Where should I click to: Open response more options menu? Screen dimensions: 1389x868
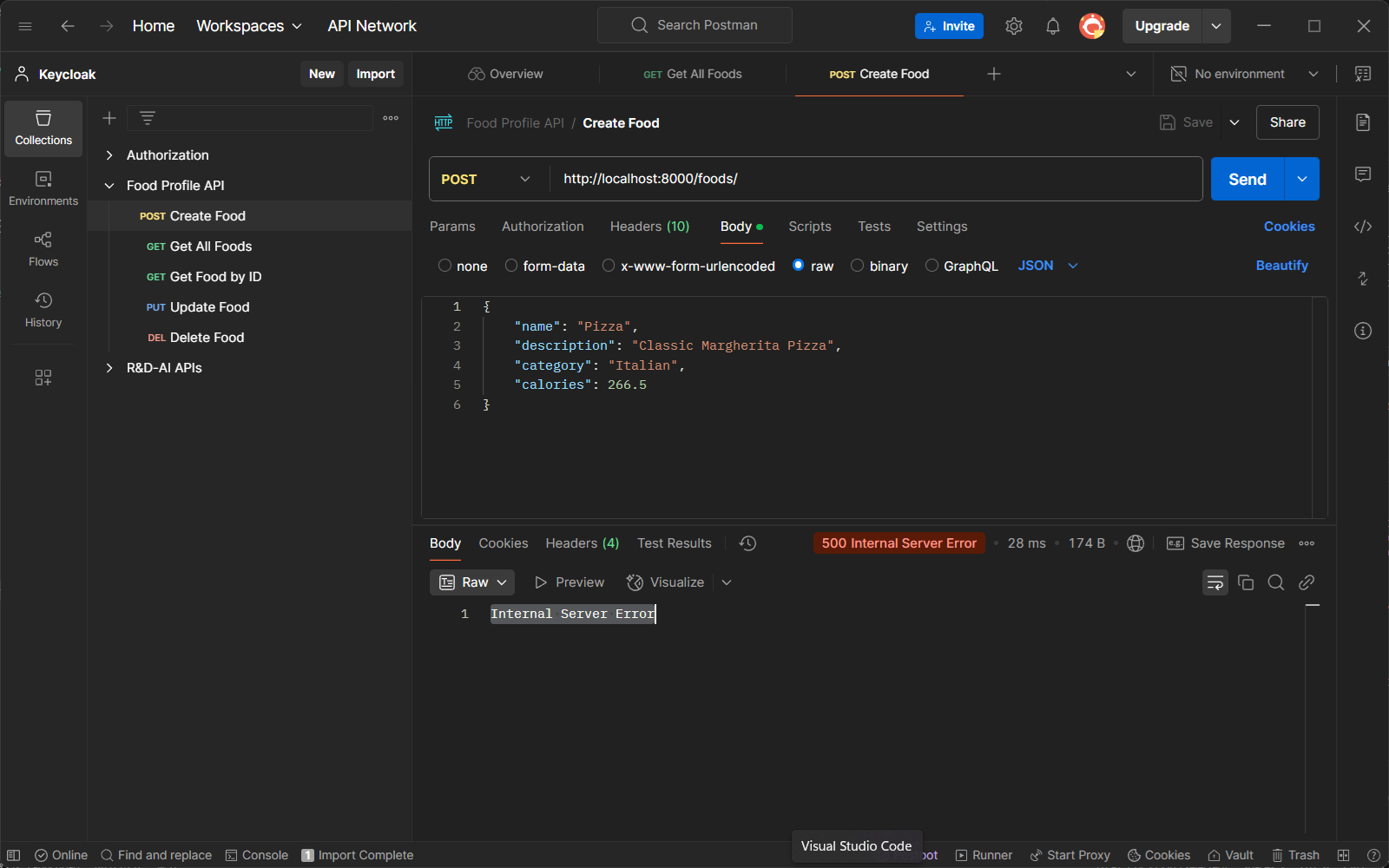(1307, 543)
